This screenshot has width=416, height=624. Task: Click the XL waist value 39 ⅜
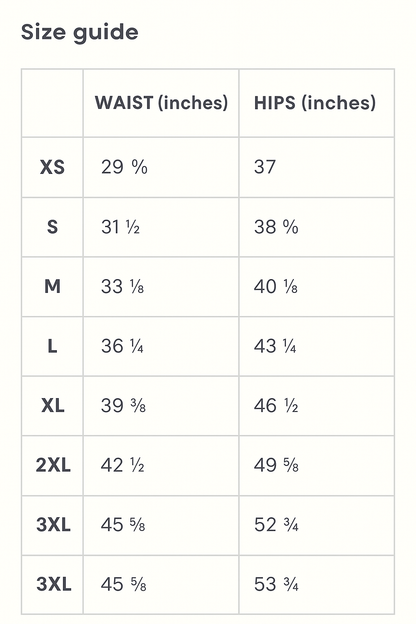[123, 406]
